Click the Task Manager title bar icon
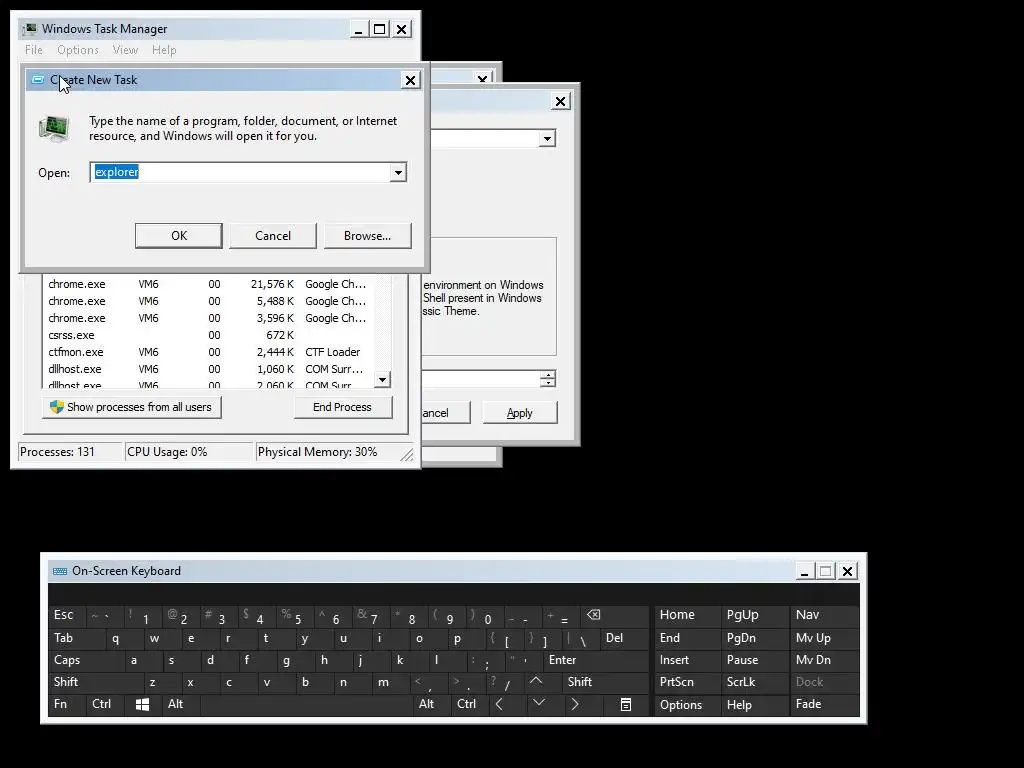Image resolution: width=1024 pixels, height=768 pixels. click(x=30, y=29)
